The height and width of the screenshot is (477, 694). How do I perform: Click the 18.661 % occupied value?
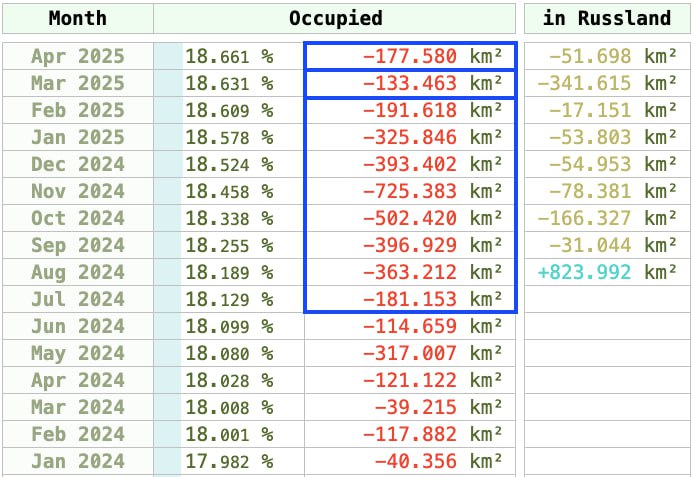[229, 56]
